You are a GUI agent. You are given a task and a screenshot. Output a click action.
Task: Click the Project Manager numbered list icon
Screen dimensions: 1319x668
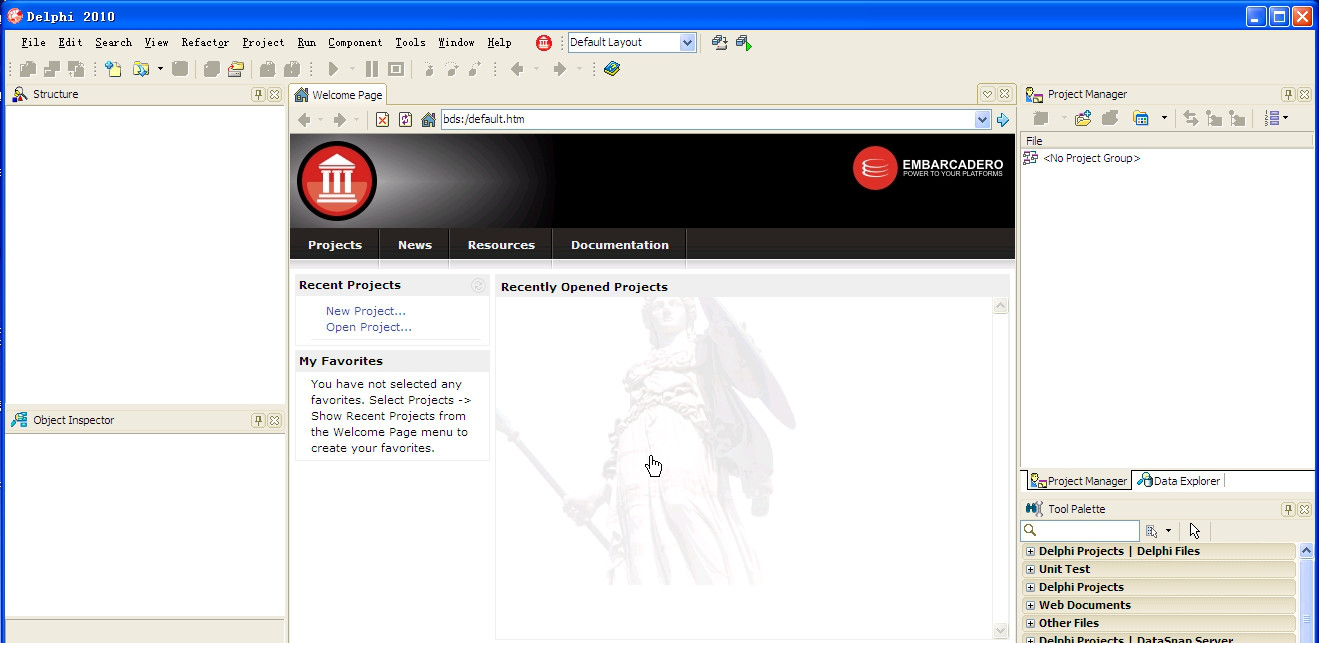pyautogui.click(x=1272, y=118)
